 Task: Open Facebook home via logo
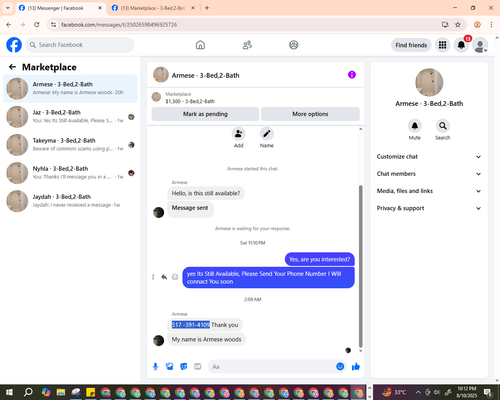pyautogui.click(x=14, y=45)
